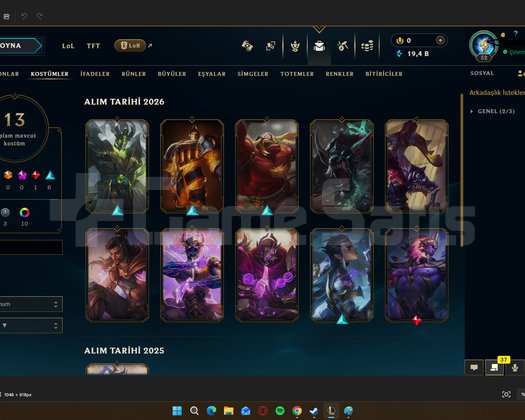Open the Store coin stacks icon
This screenshot has width=525, height=420.
coord(367,46)
